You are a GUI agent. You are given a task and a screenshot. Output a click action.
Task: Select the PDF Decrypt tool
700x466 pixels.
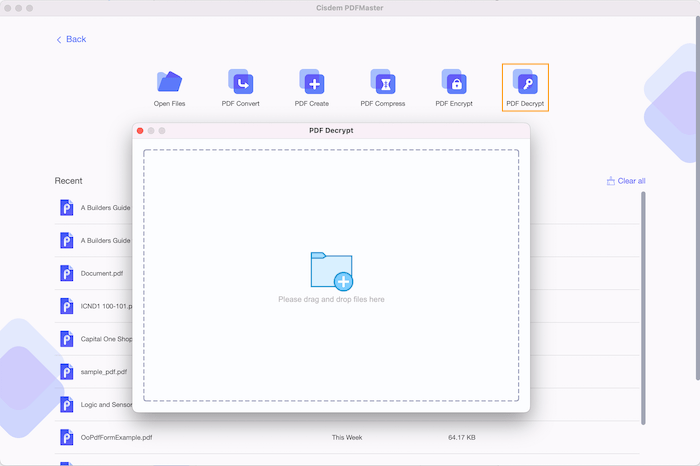(x=525, y=87)
